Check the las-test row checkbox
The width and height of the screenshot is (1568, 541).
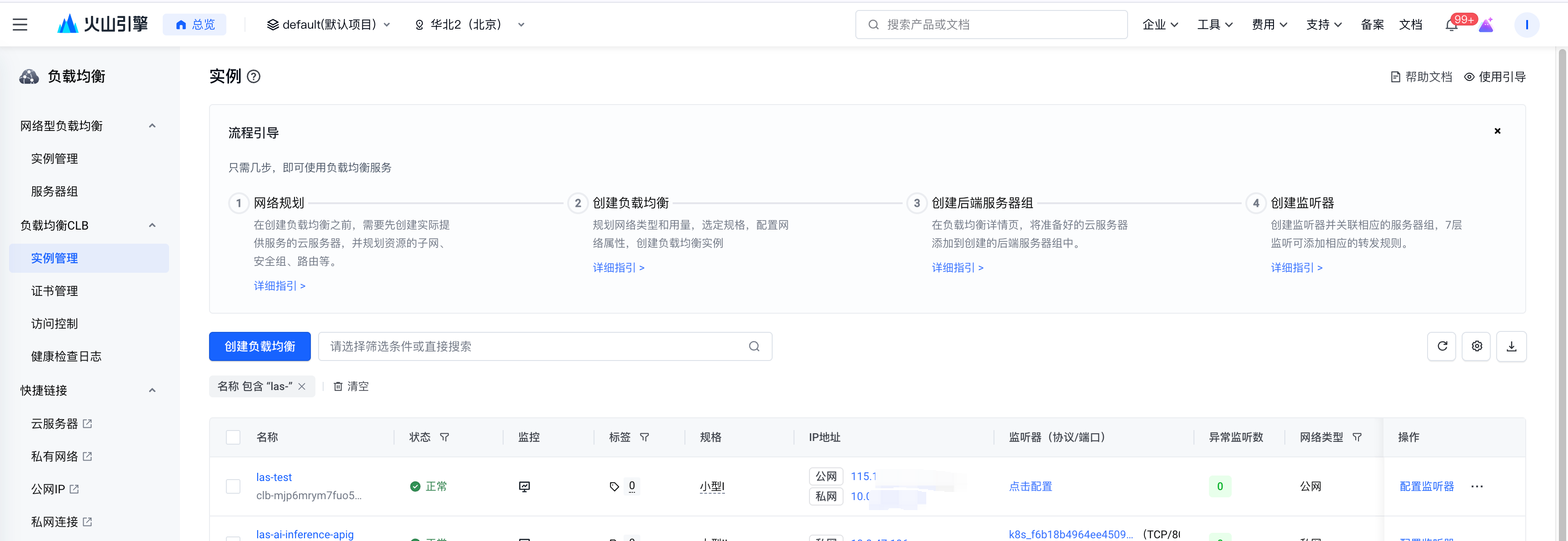pos(233,486)
